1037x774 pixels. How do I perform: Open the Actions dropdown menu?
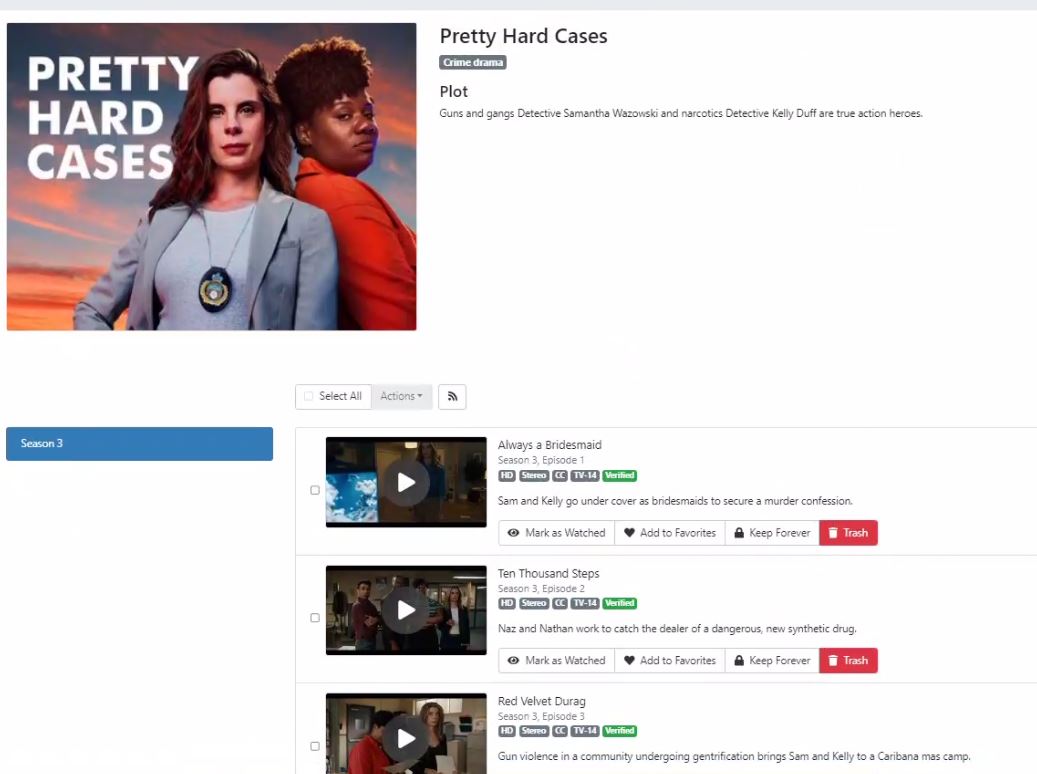401,397
